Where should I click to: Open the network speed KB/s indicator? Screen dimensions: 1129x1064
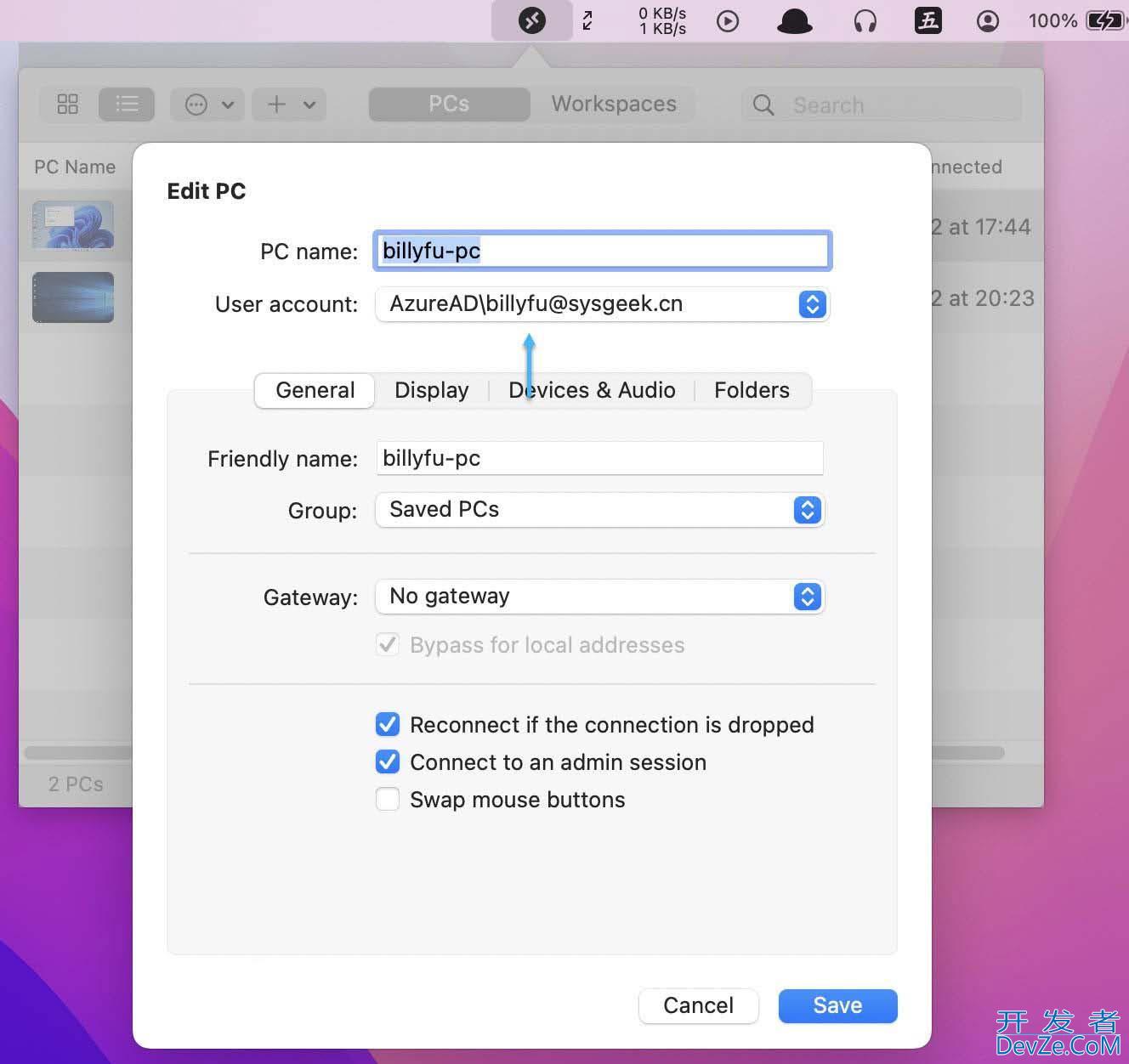tap(662, 20)
